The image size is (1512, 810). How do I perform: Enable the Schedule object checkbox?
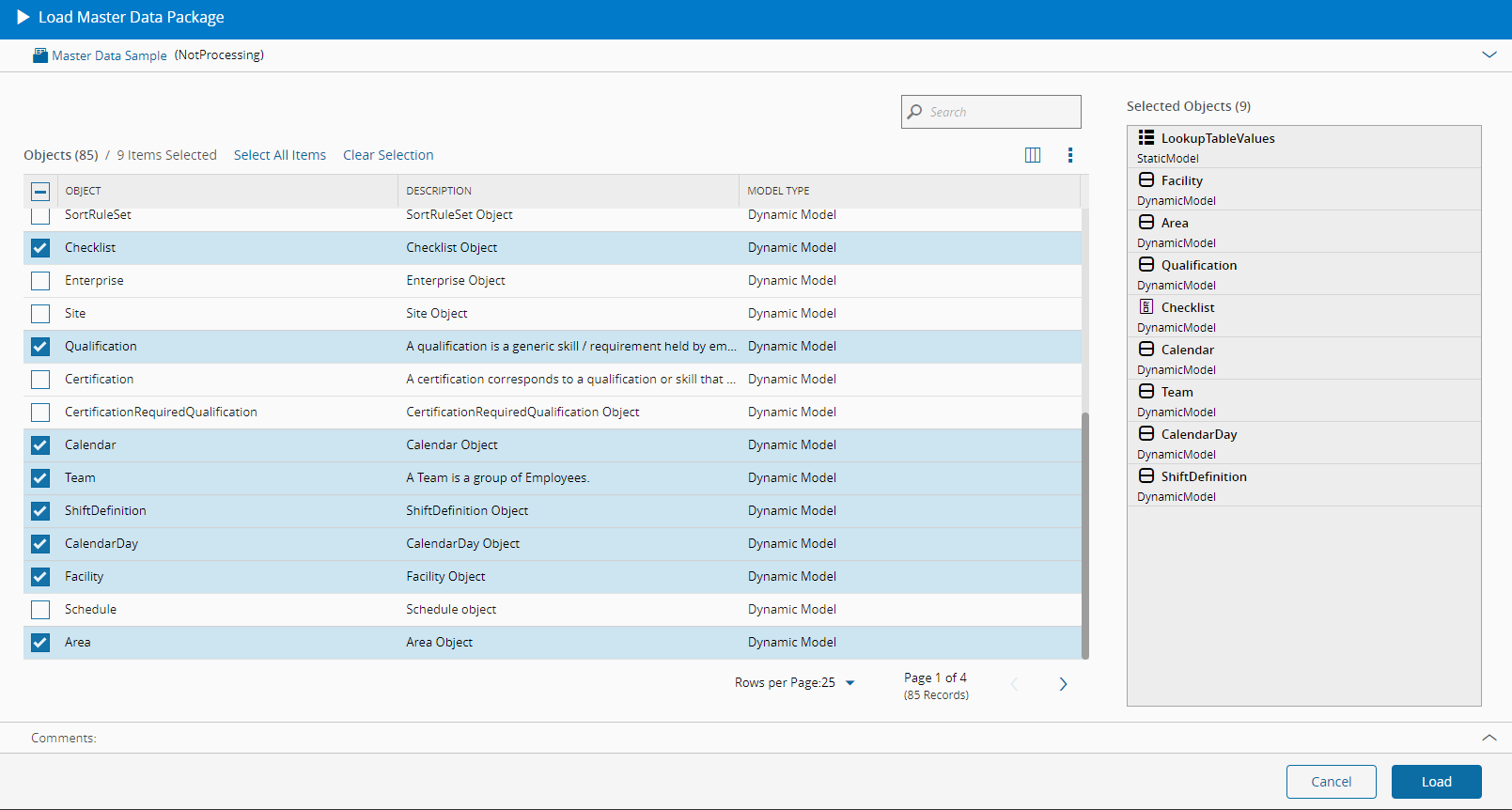[40, 610]
